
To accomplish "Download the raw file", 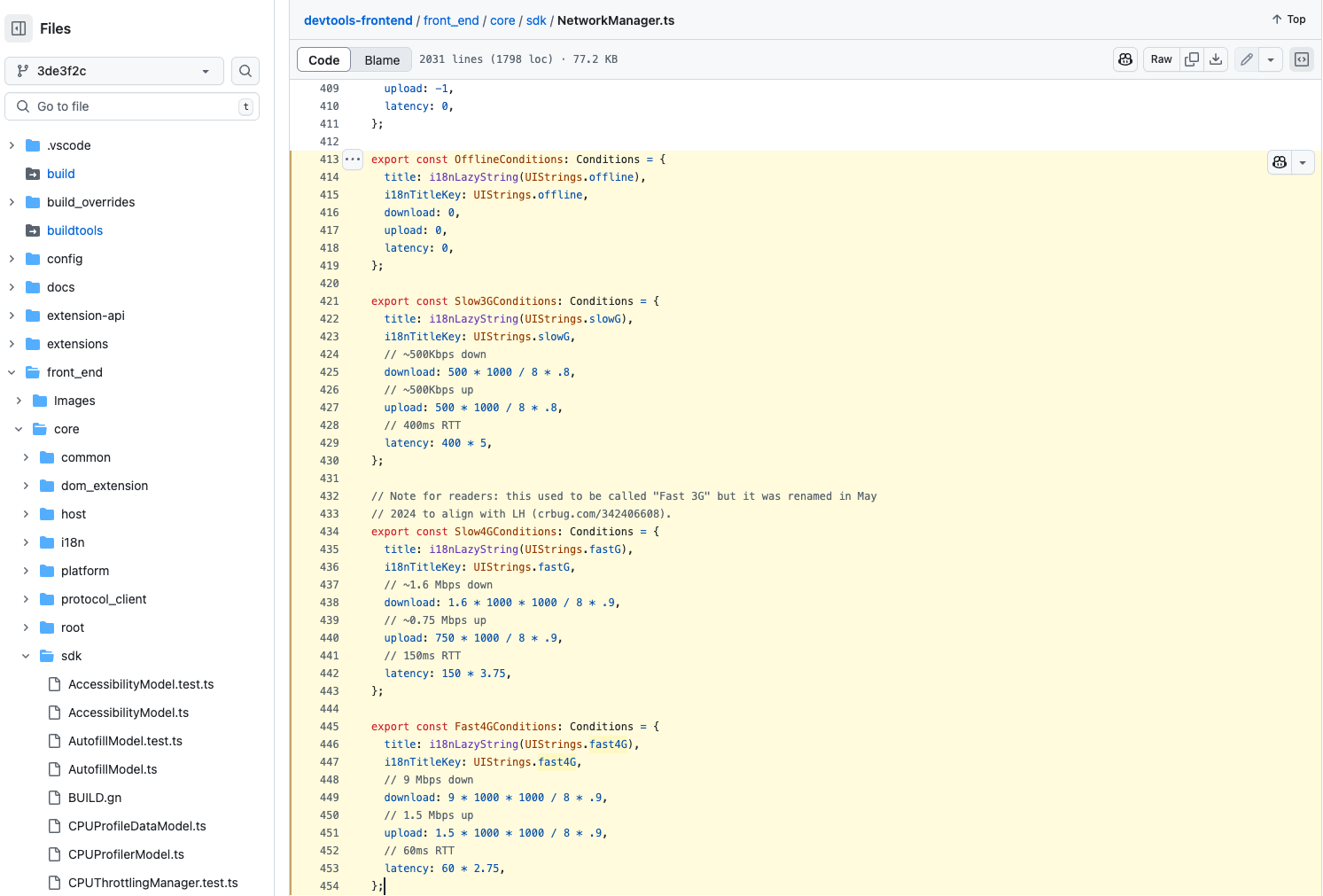I will pos(1216,59).
